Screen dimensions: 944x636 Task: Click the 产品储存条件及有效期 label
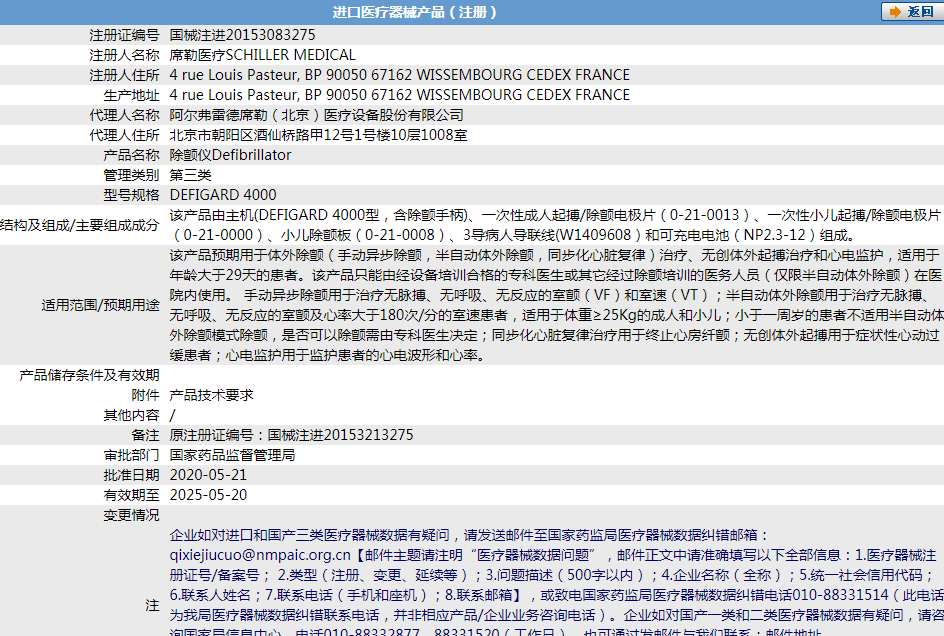[89, 375]
